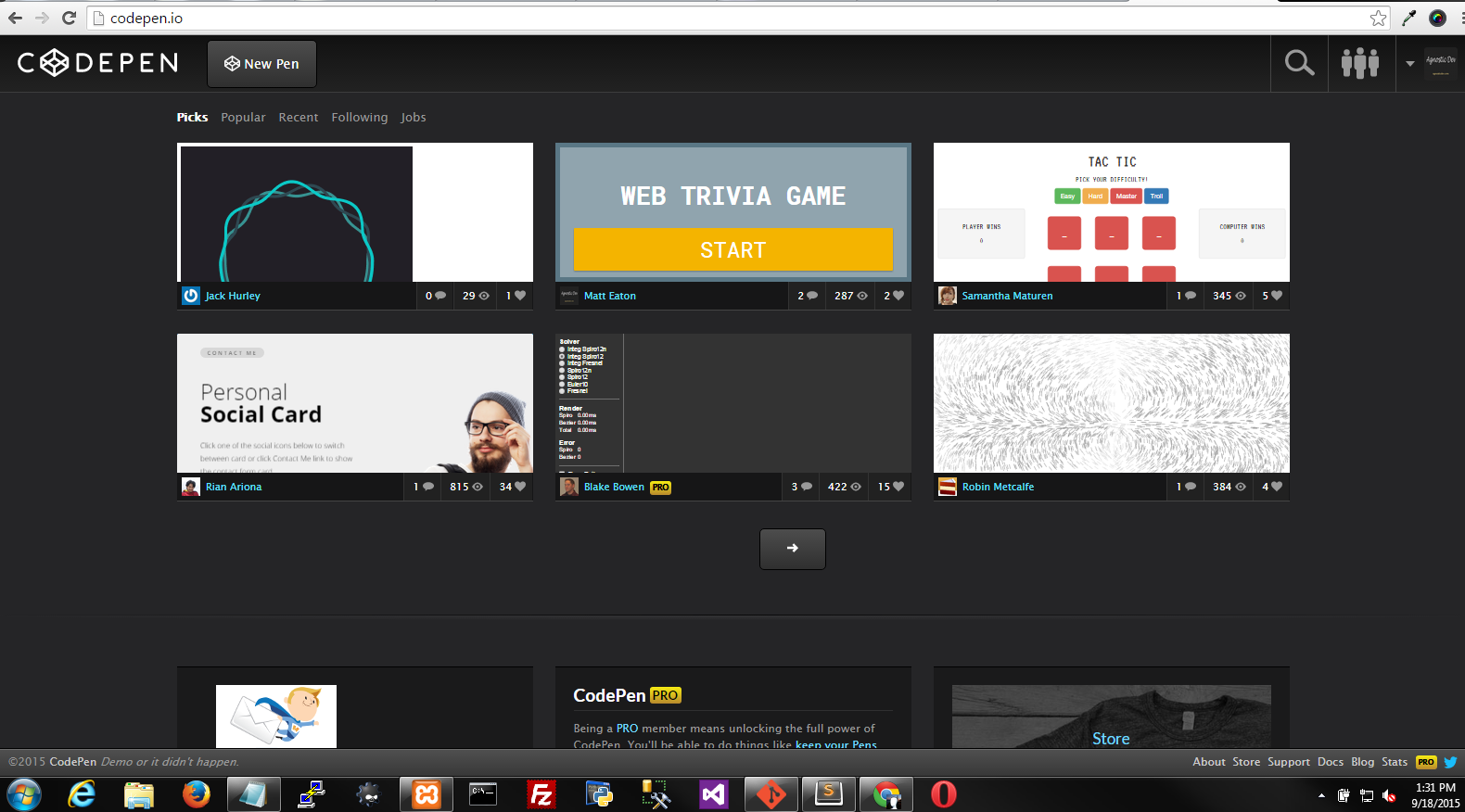1465x812 pixels.
Task: Go back in the browser
Action: (x=15, y=18)
